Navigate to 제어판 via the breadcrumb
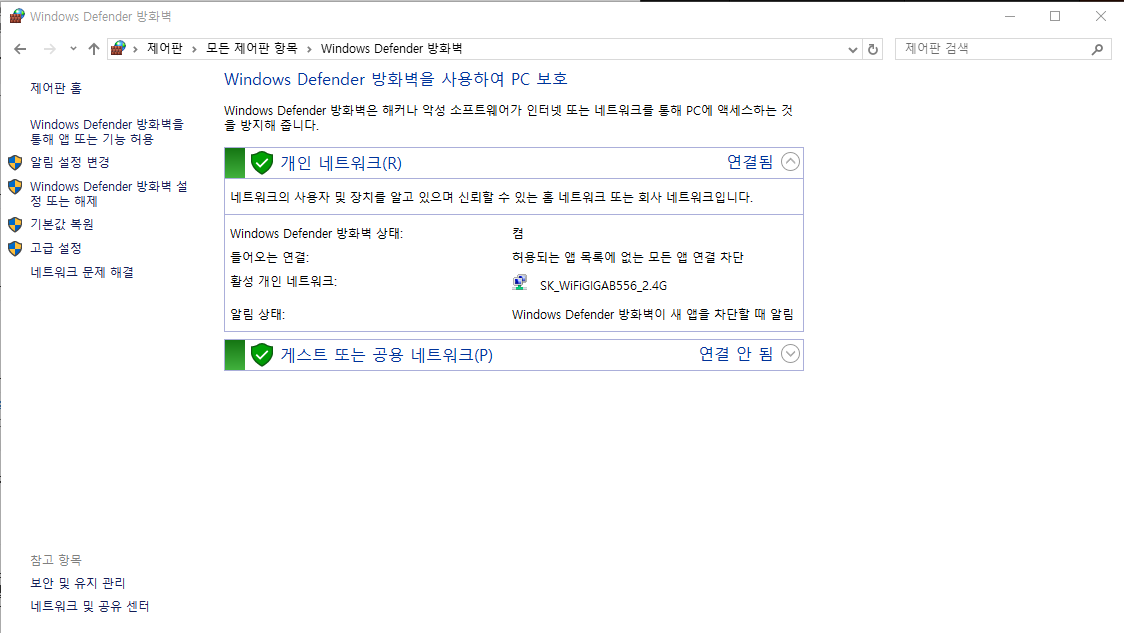This screenshot has width=1124, height=633. pyautogui.click(x=162, y=48)
